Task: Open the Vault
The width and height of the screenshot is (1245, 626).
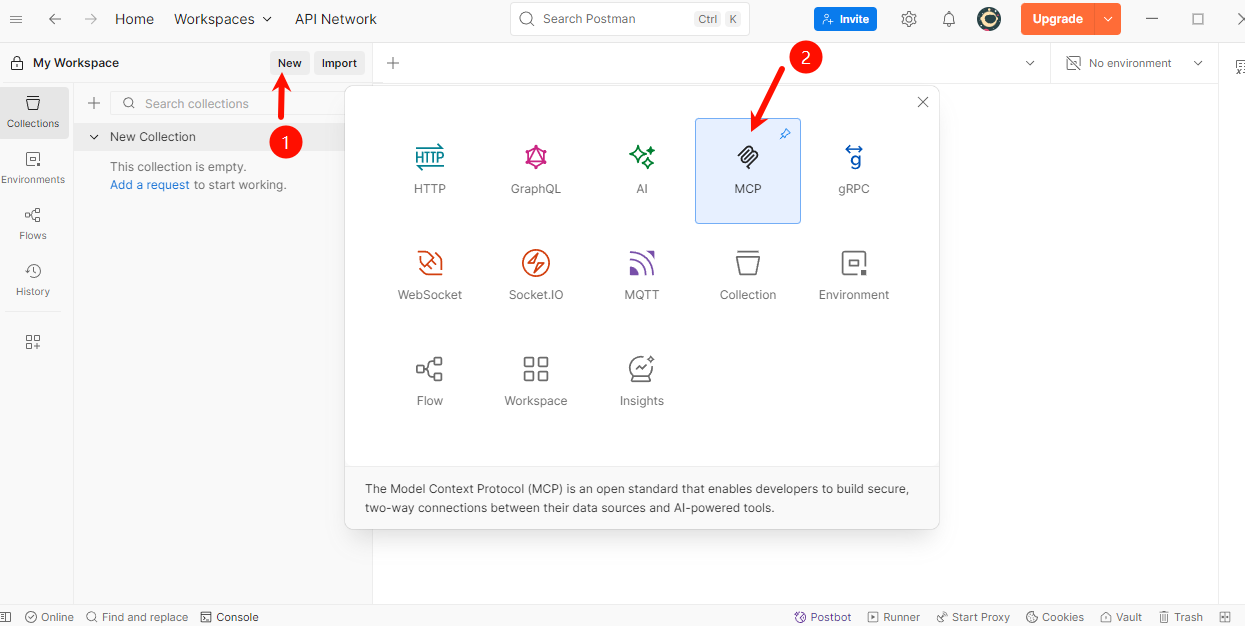Action: tap(1121, 617)
